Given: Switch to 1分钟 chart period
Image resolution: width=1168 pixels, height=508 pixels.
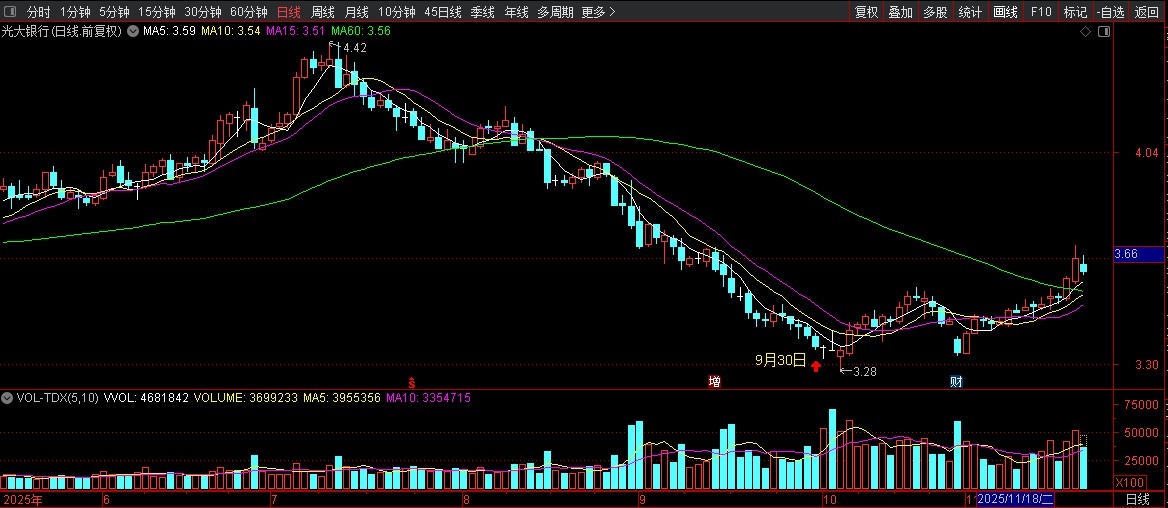Looking at the screenshot, I should pyautogui.click(x=75, y=12).
